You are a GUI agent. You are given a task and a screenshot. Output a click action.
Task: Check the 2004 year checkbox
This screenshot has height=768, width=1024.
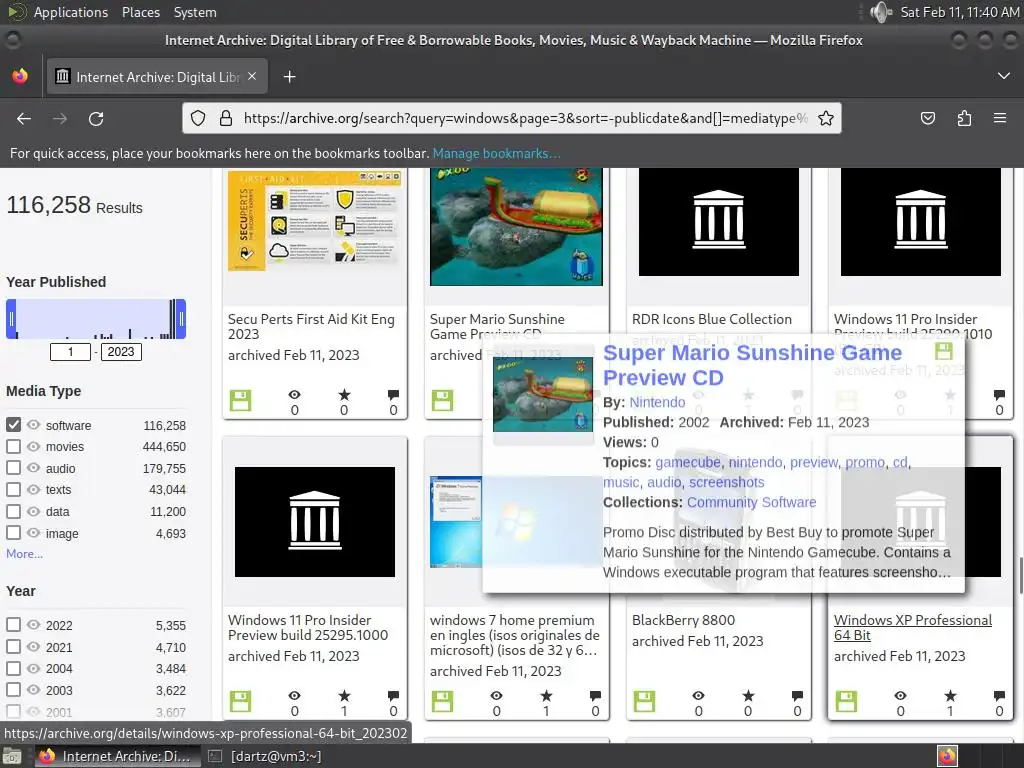(x=13, y=668)
